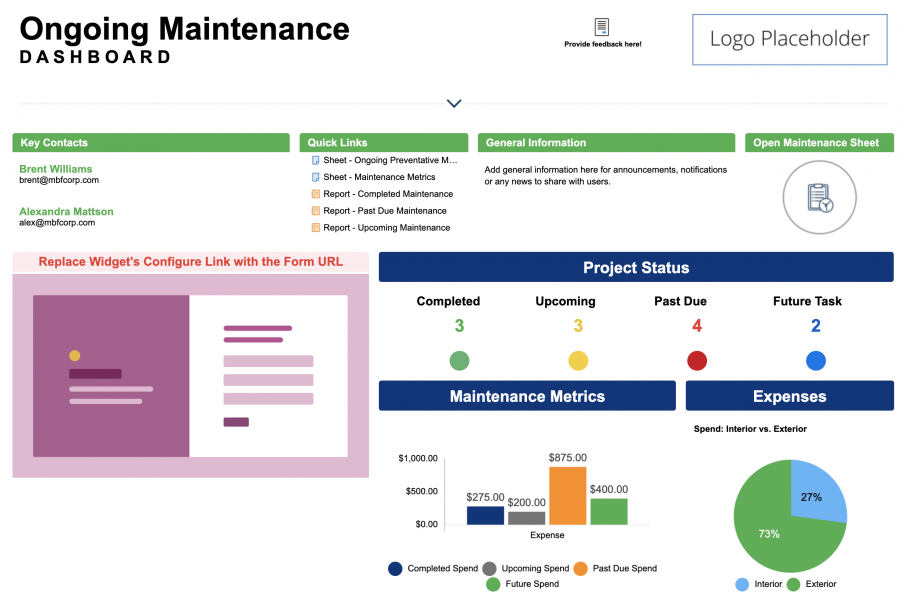This screenshot has height=602, width=900.
Task: Select the yellow Upcoming status dot
Action: click(577, 360)
